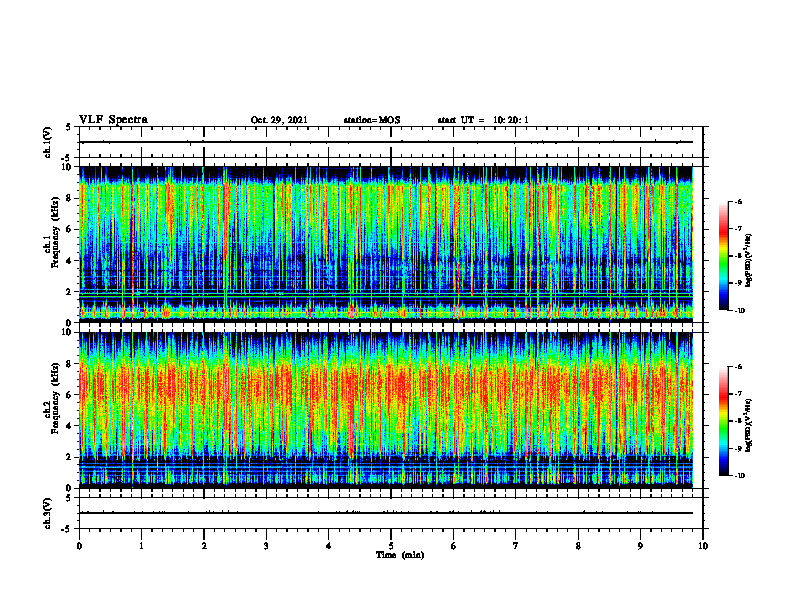
Task: Click the ch.1 frequency axis "6" tick label
Action: point(69,229)
